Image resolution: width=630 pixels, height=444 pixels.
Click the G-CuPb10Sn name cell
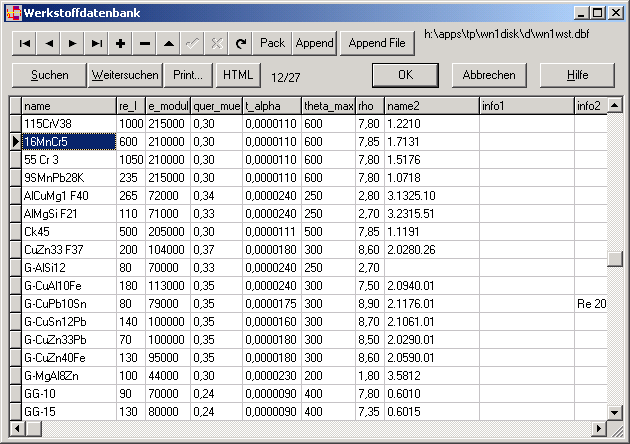(x=67, y=303)
